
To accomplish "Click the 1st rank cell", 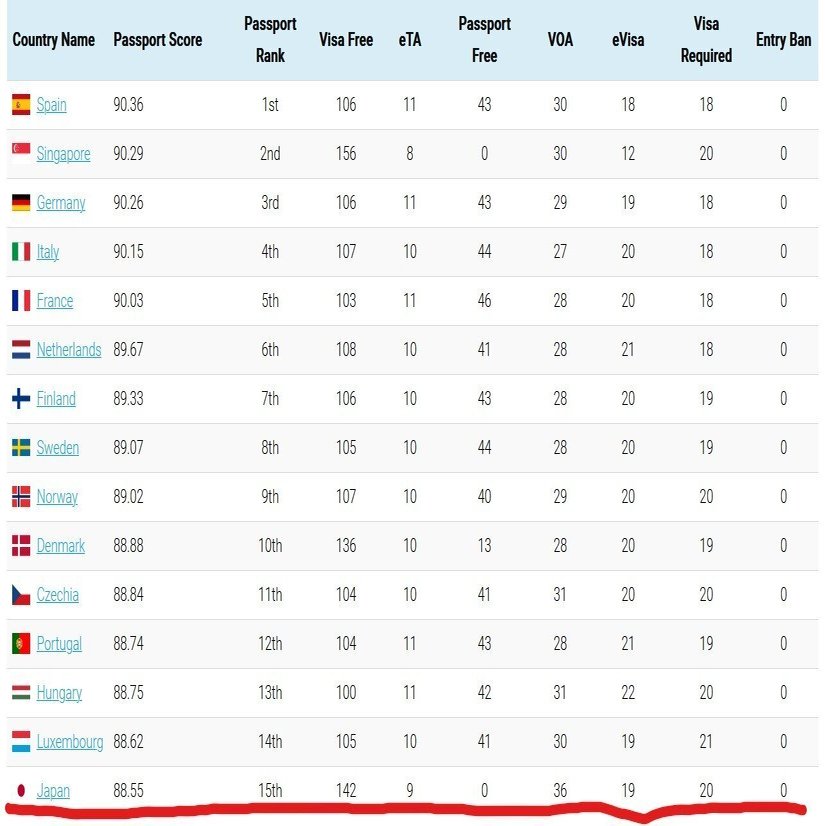I will (x=270, y=104).
